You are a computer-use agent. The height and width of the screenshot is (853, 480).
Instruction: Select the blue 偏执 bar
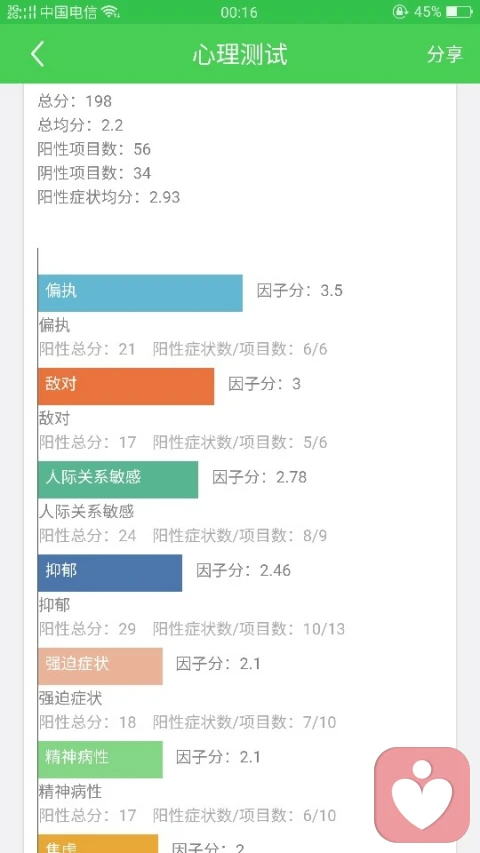click(x=140, y=293)
